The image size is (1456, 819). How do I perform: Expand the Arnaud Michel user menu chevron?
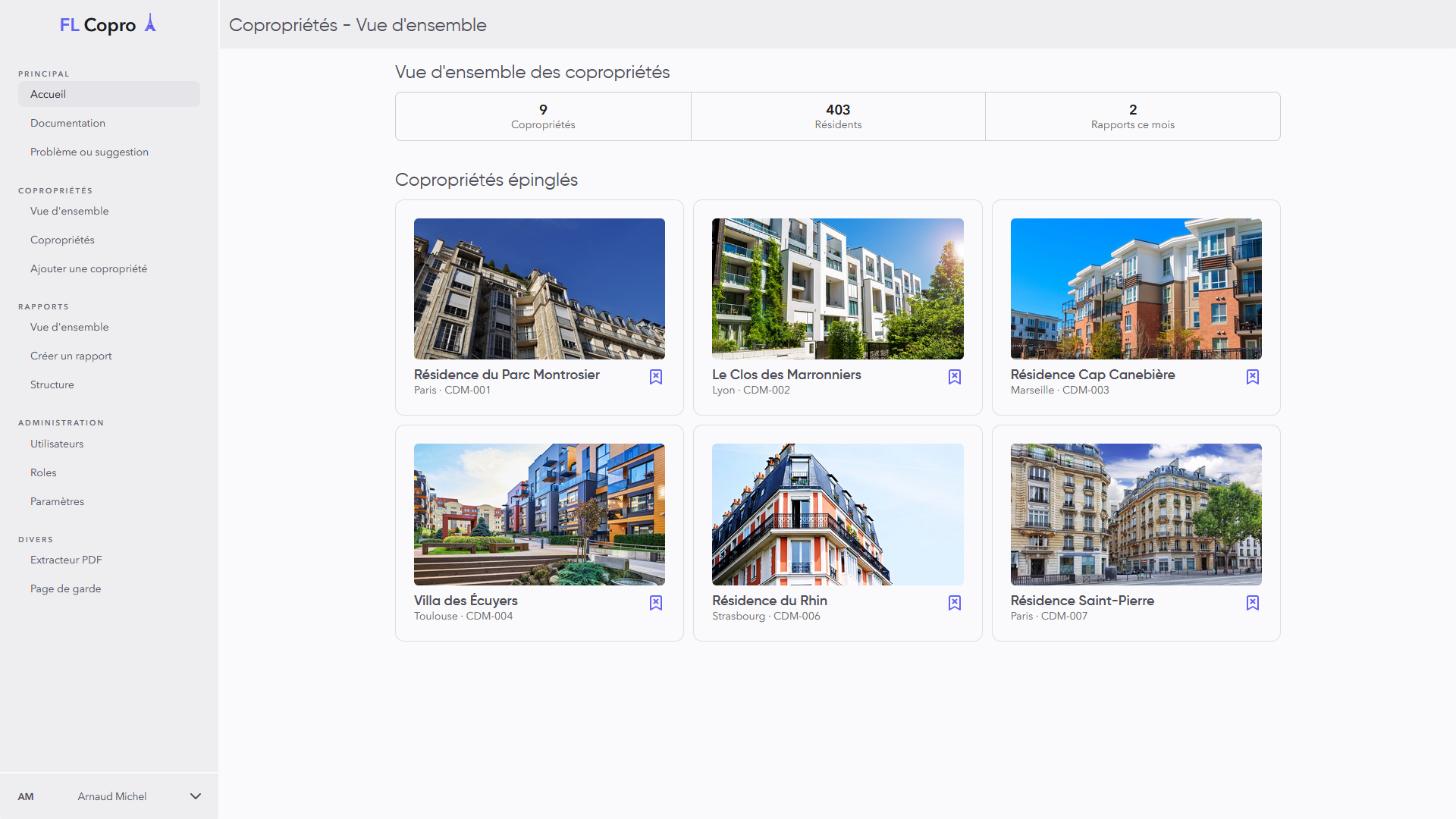[196, 796]
